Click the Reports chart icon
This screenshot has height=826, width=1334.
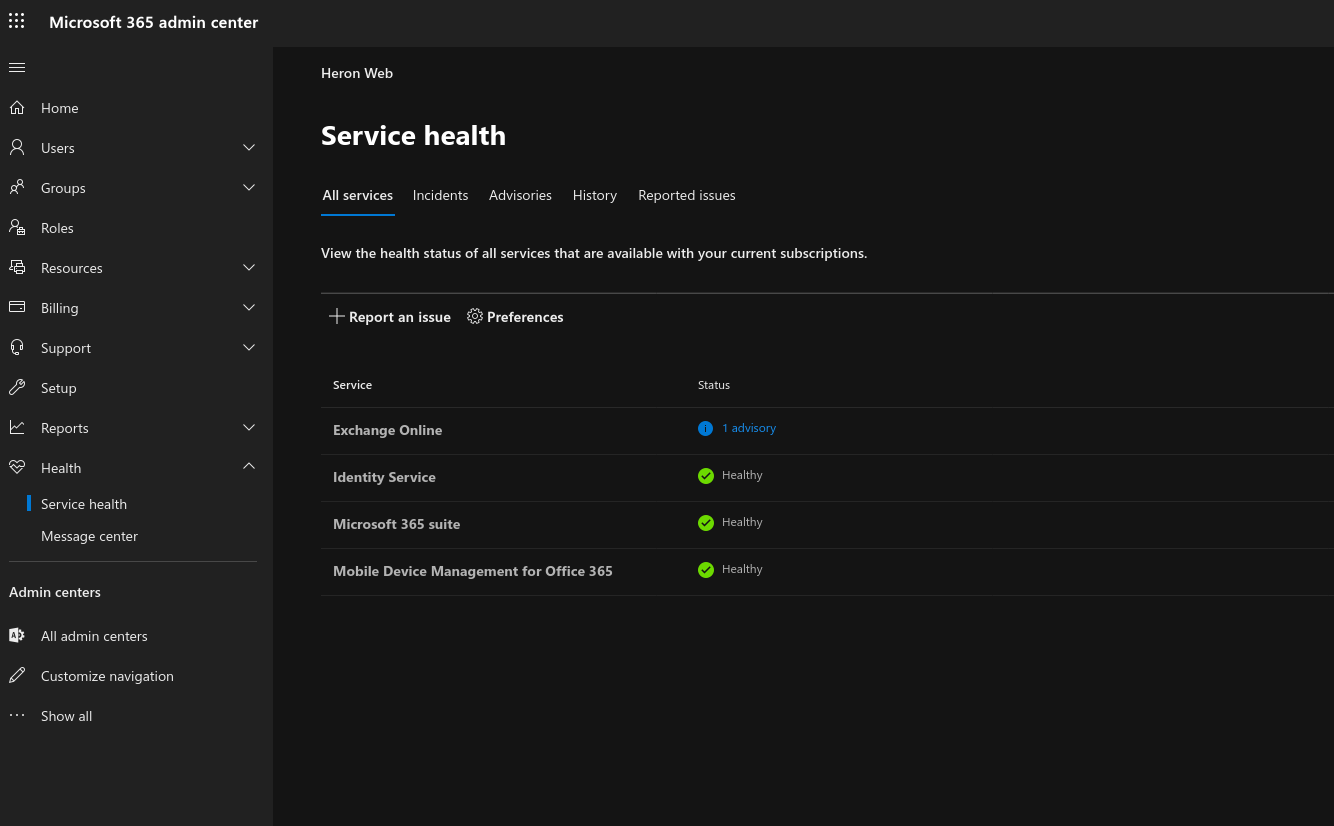click(17, 427)
